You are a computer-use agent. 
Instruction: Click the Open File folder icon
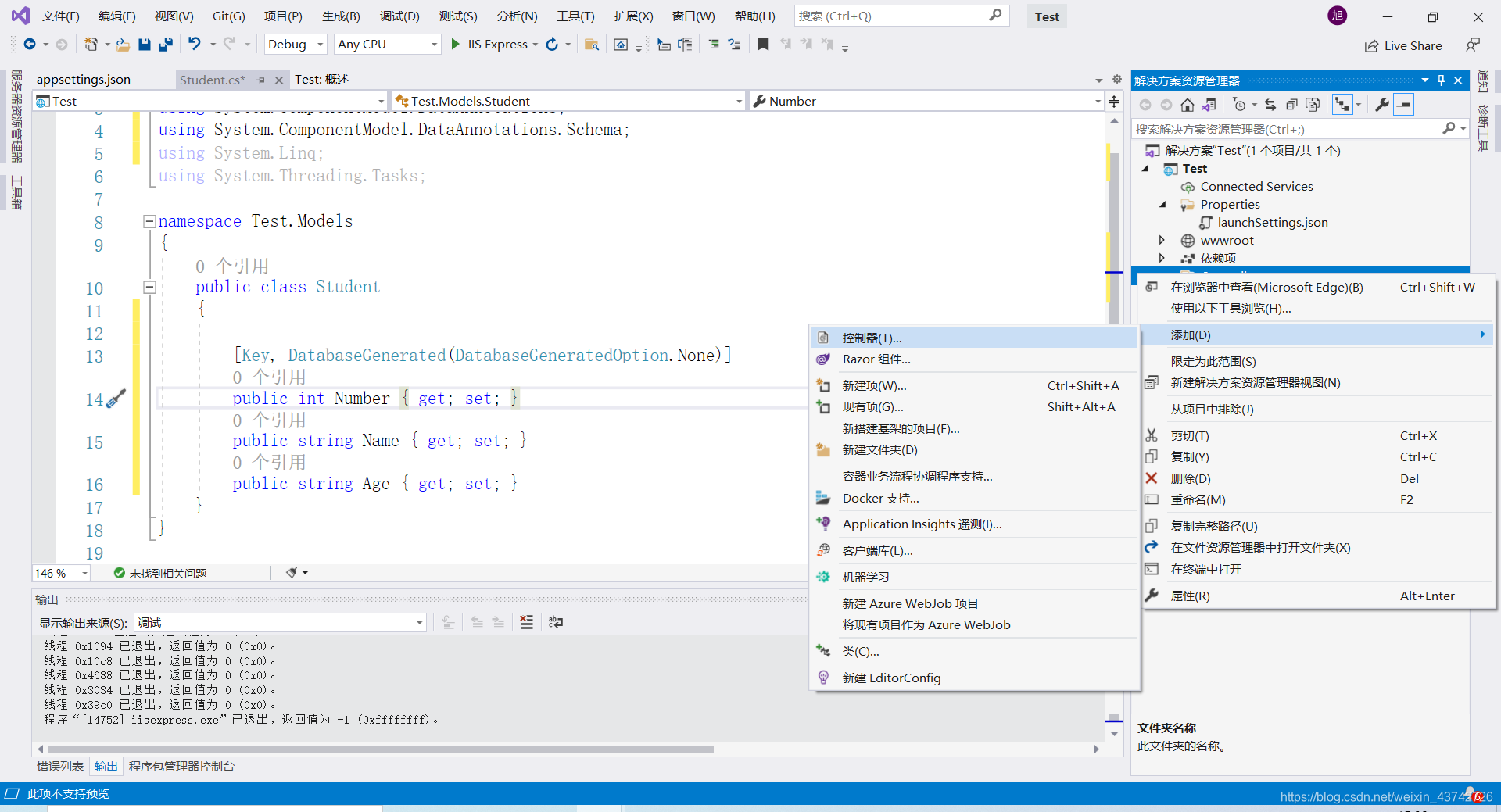tap(123, 45)
